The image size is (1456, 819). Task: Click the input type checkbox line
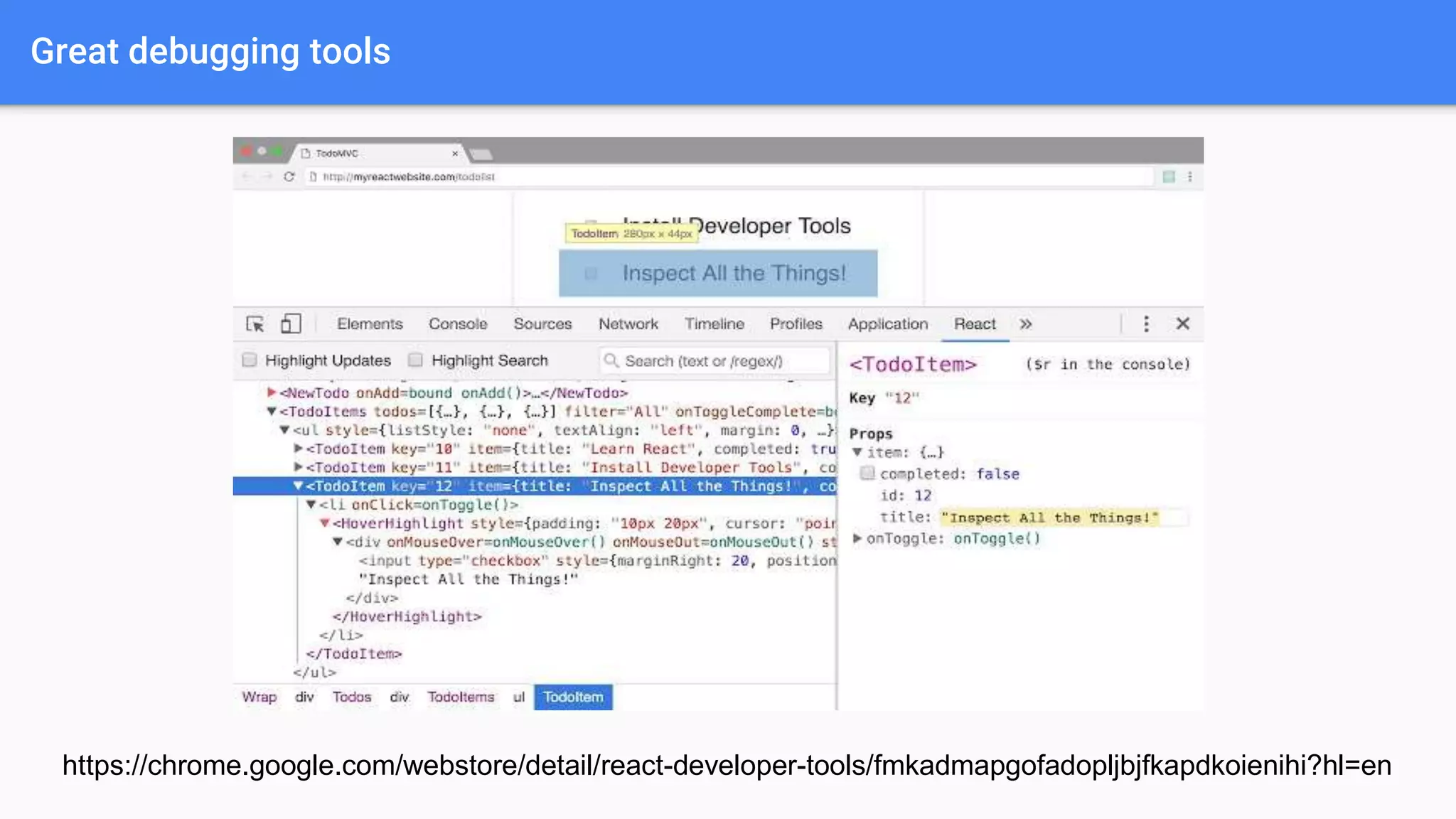tap(597, 560)
